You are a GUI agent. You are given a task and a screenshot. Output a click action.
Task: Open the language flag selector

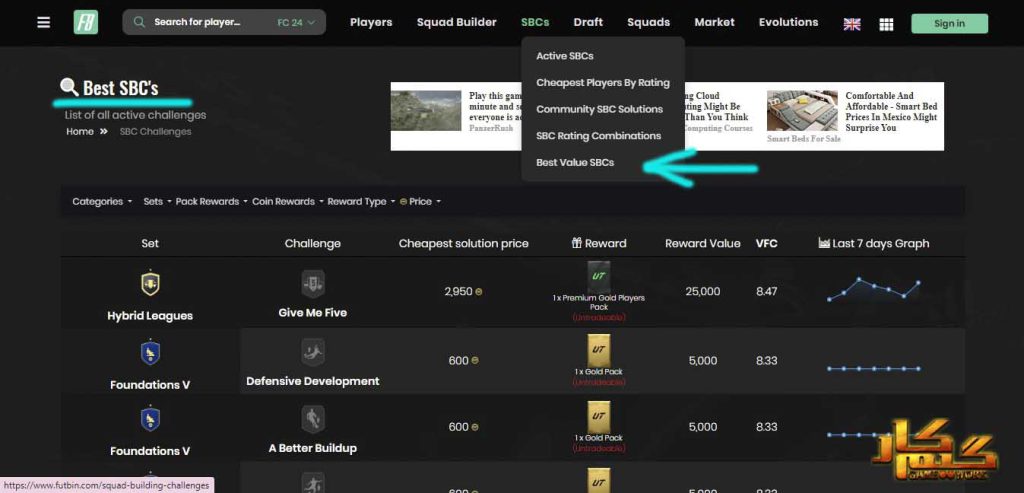[852, 24]
